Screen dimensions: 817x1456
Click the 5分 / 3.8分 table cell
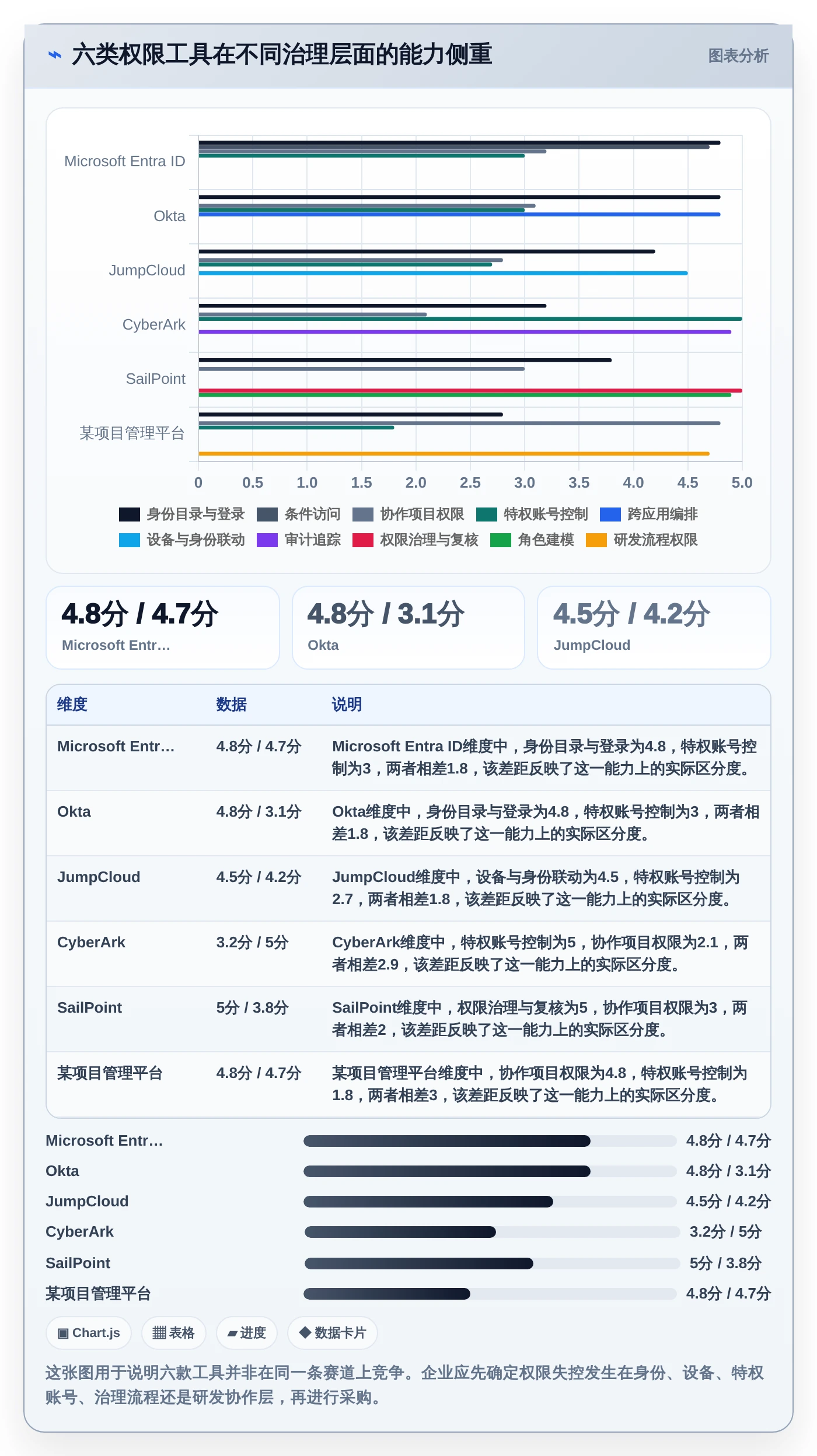[x=252, y=1007]
